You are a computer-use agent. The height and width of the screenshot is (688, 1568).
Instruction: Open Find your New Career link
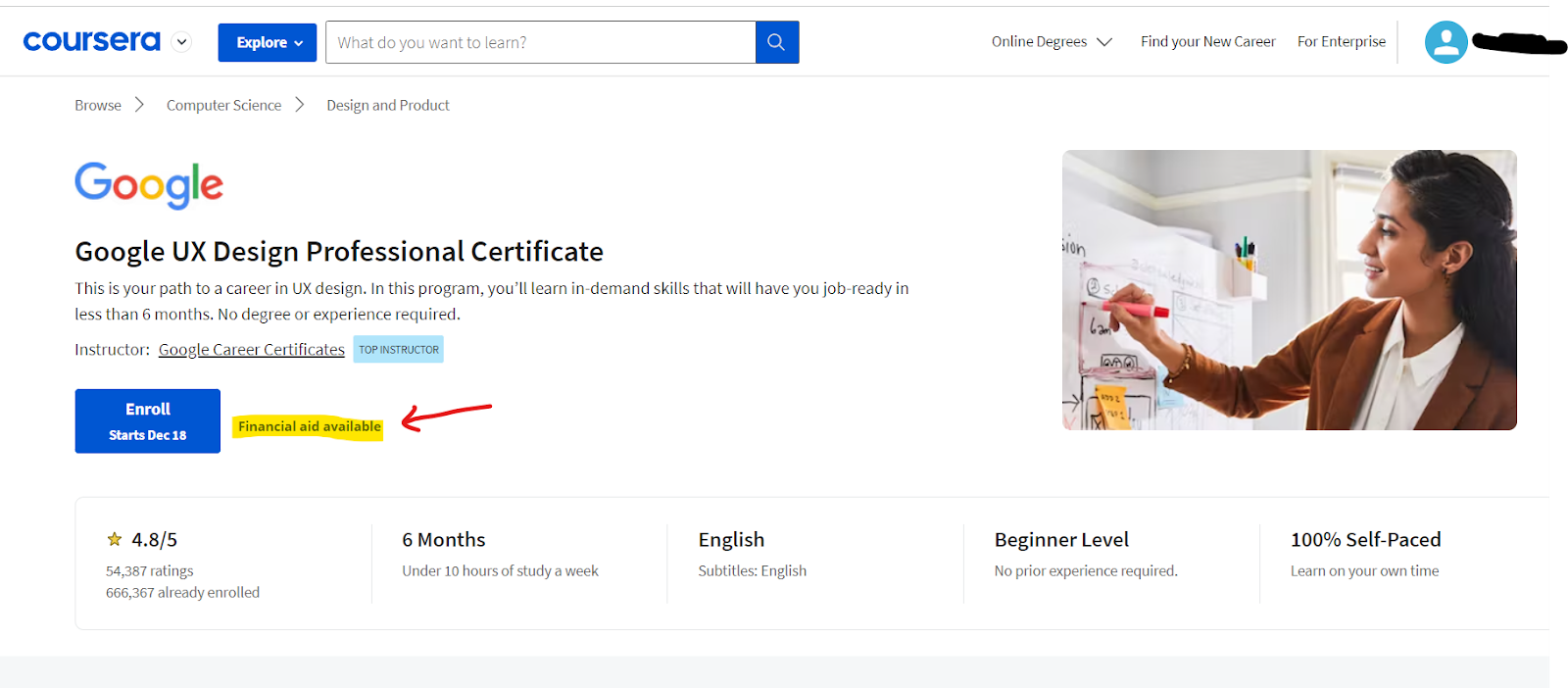point(1207,41)
